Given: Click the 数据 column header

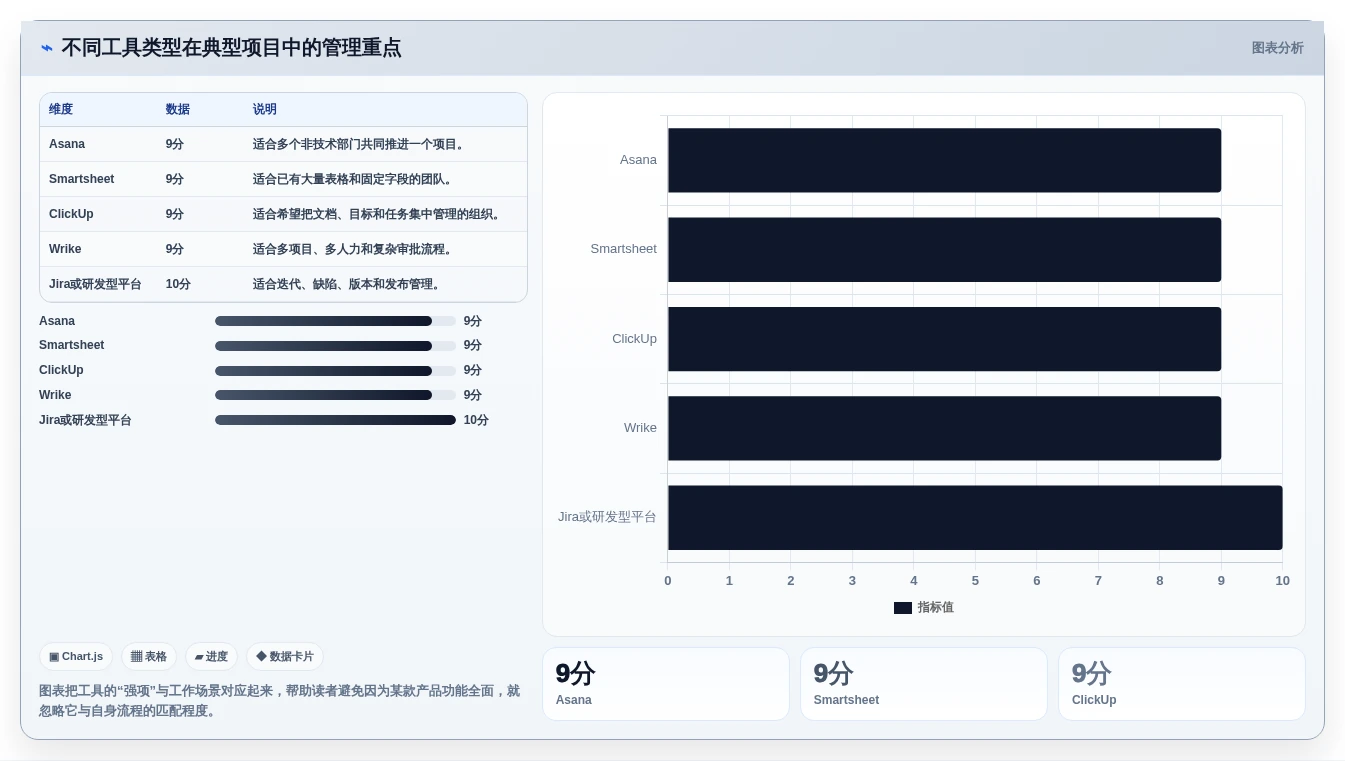Looking at the screenshot, I should pos(178,109).
